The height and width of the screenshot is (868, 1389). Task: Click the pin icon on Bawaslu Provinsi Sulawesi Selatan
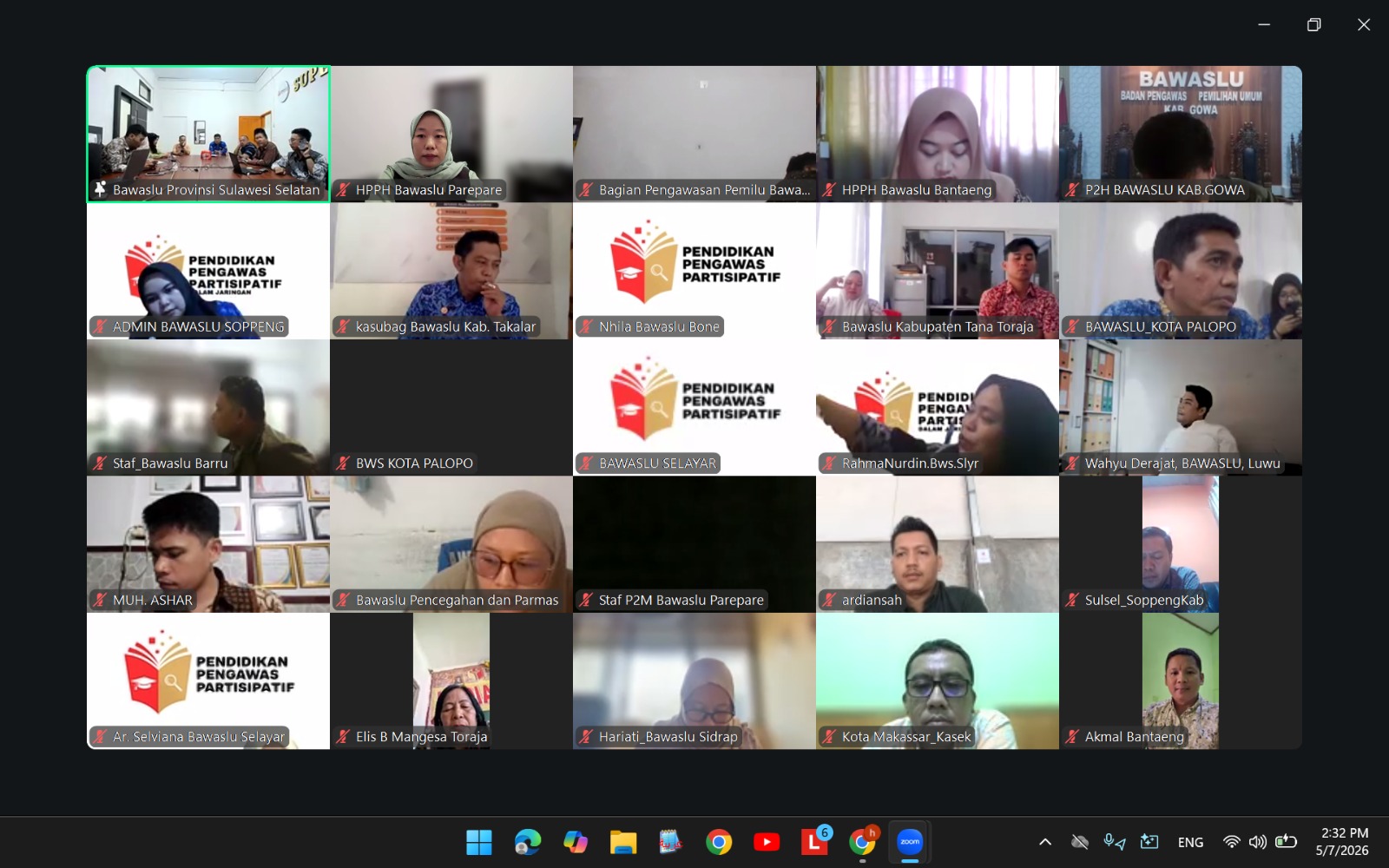pyautogui.click(x=100, y=189)
